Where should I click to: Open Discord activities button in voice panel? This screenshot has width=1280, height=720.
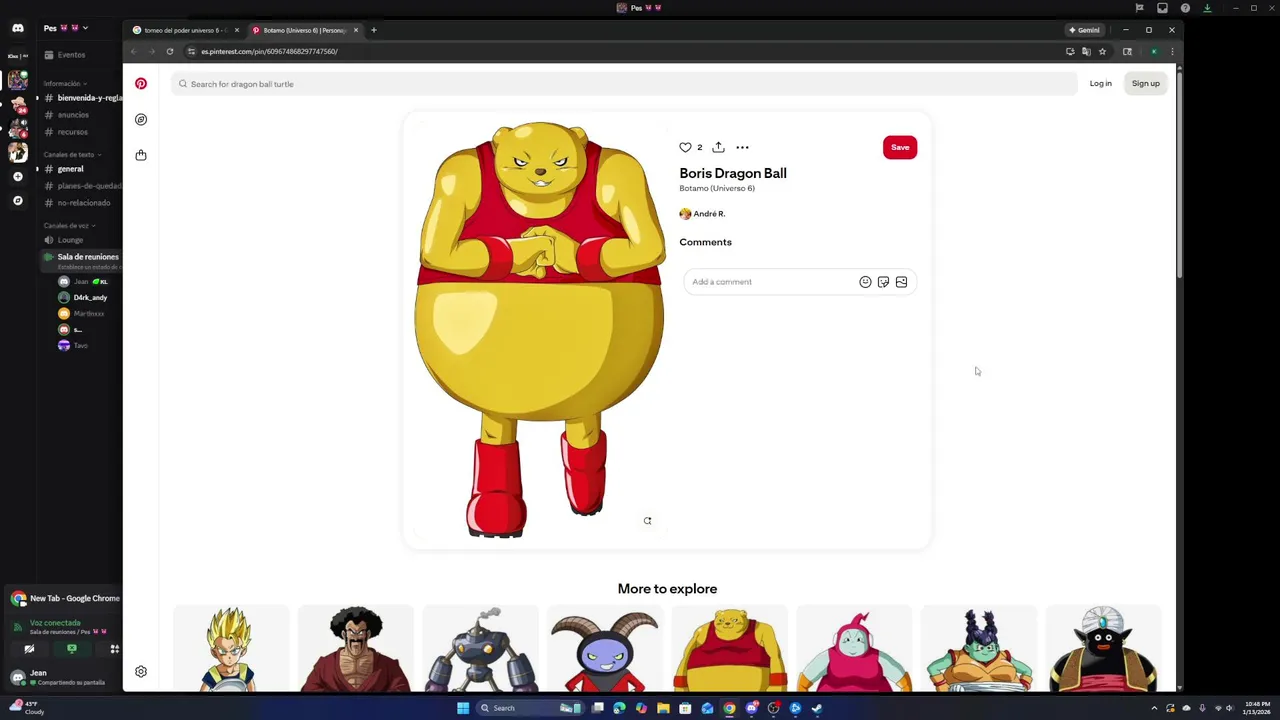pyautogui.click(x=114, y=649)
